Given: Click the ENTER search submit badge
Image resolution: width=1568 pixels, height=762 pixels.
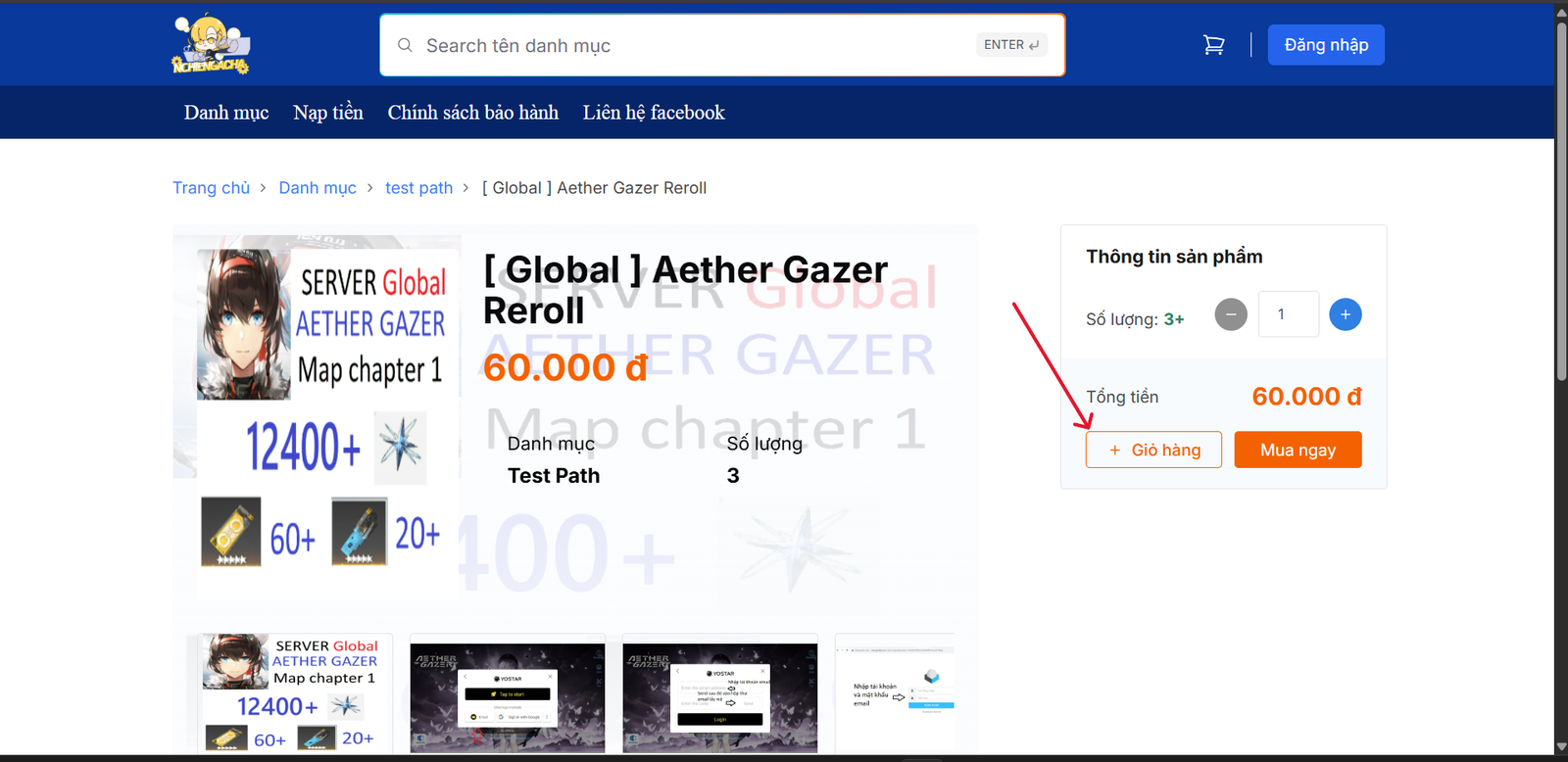Looking at the screenshot, I should (1011, 45).
